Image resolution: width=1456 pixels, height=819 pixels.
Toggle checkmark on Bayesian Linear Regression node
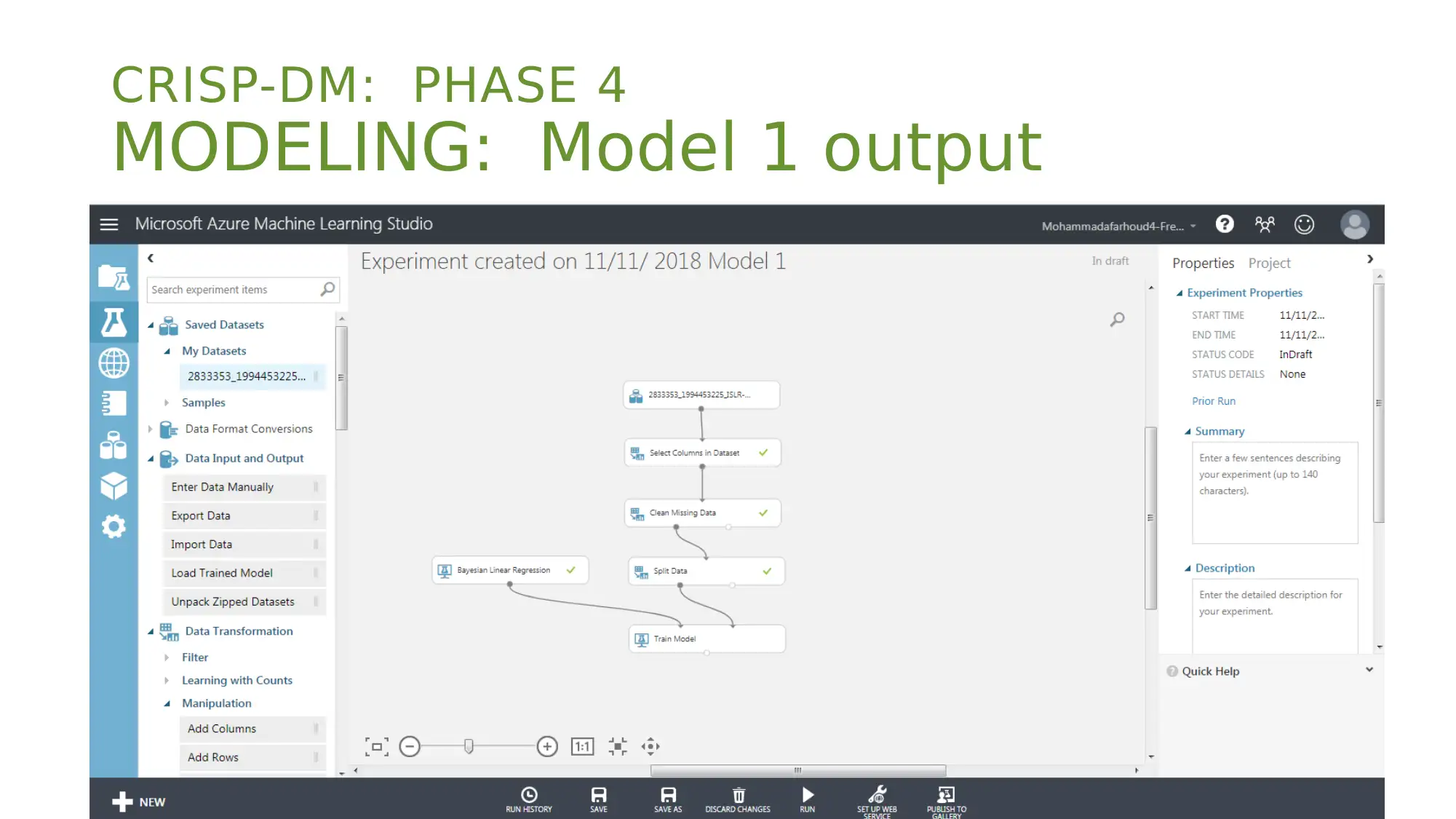coord(571,569)
